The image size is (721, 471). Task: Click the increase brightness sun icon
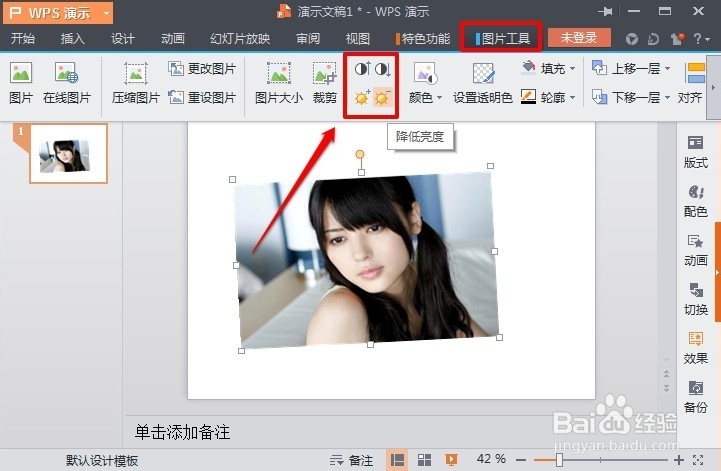coord(362,97)
